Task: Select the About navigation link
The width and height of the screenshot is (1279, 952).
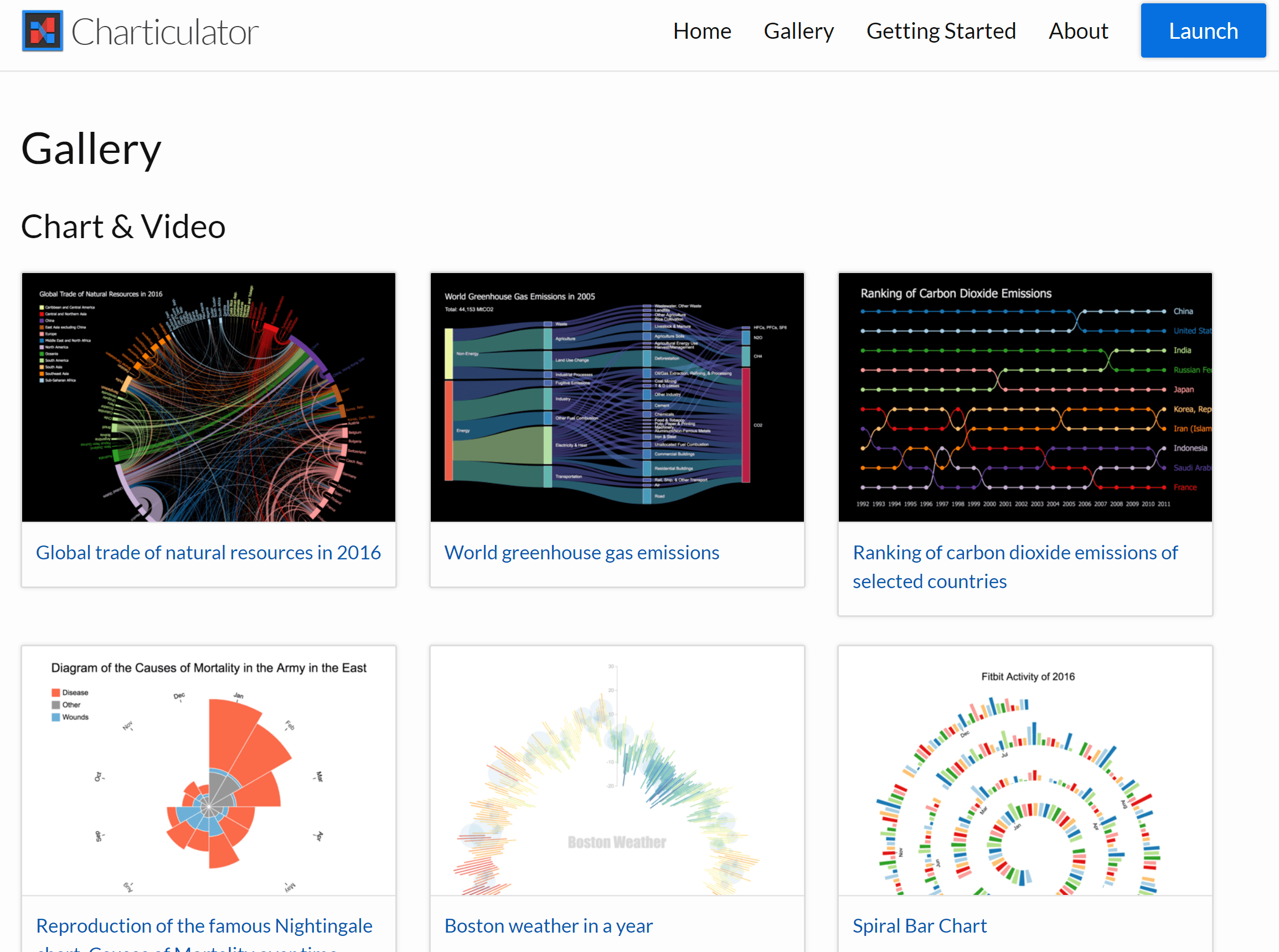Action: tap(1078, 31)
